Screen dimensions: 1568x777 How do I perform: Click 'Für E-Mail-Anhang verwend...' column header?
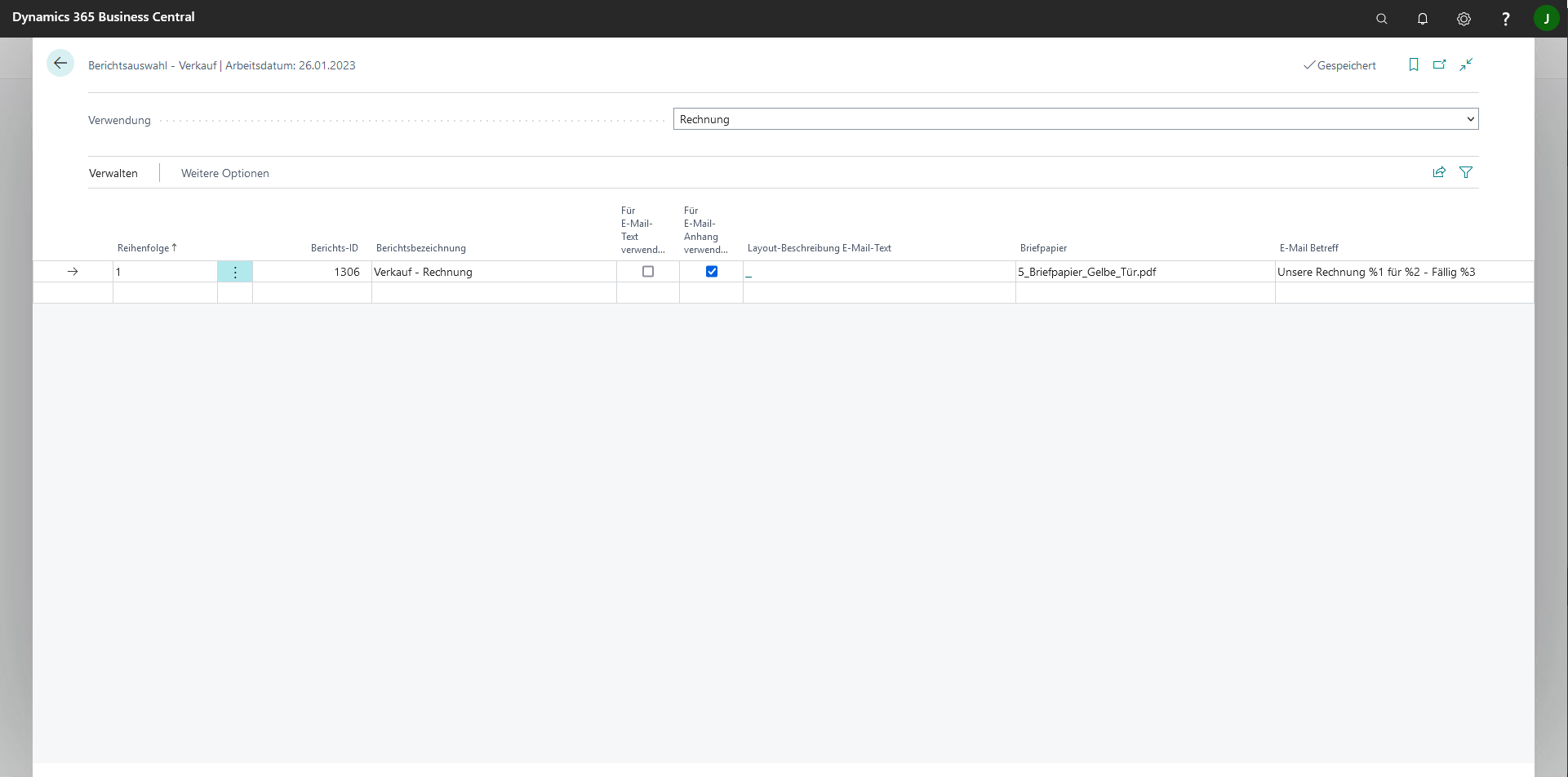(705, 230)
